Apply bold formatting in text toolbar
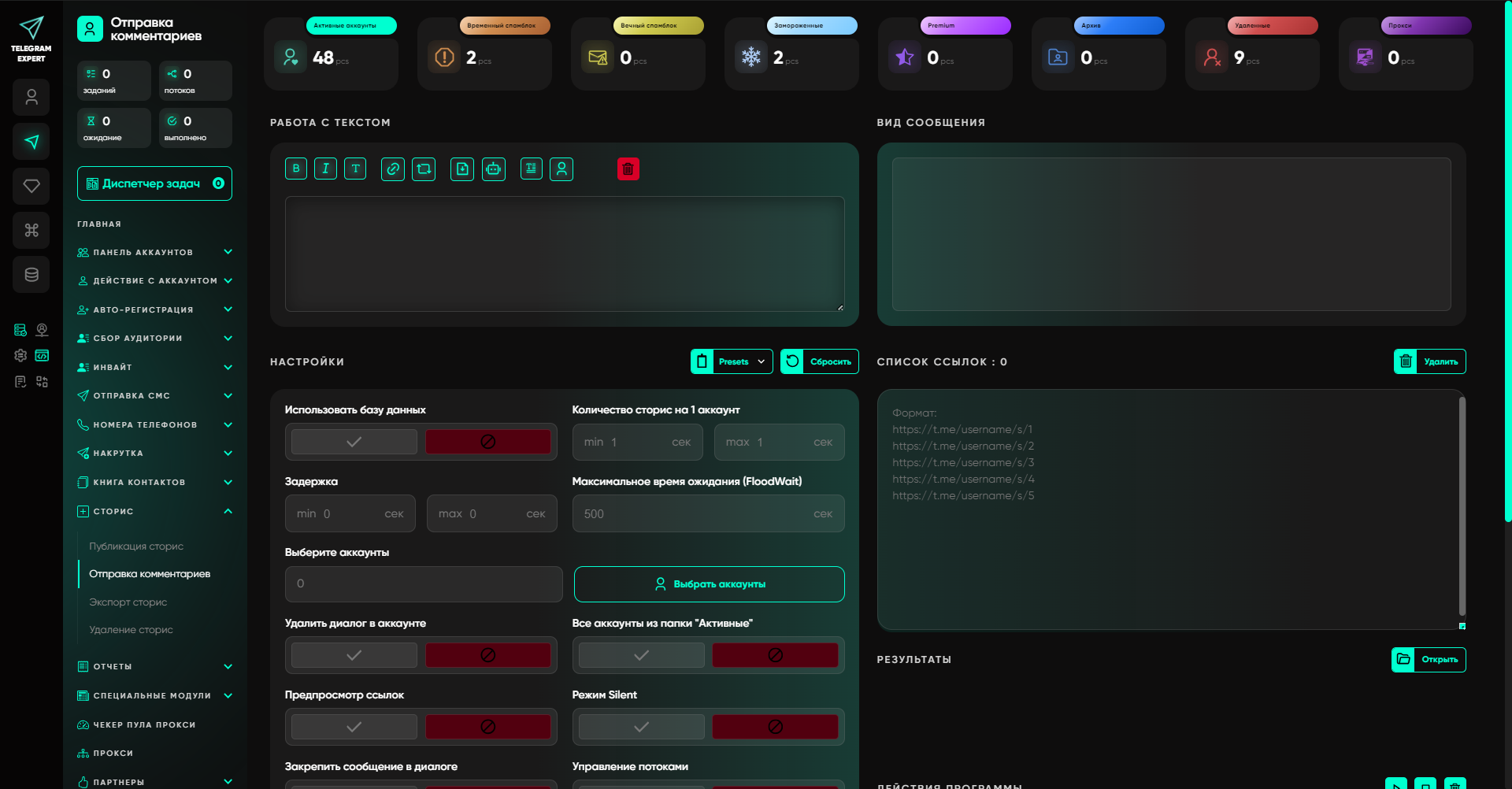 [296, 169]
